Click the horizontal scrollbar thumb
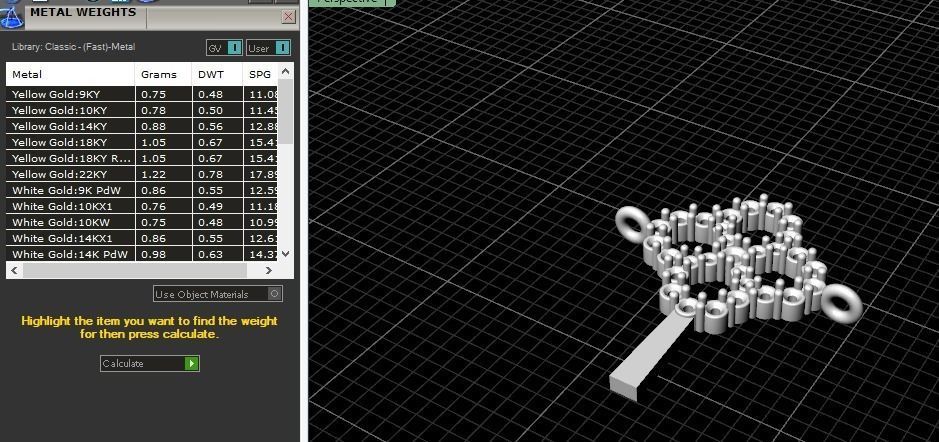The width and height of the screenshot is (939, 442). [x=135, y=271]
